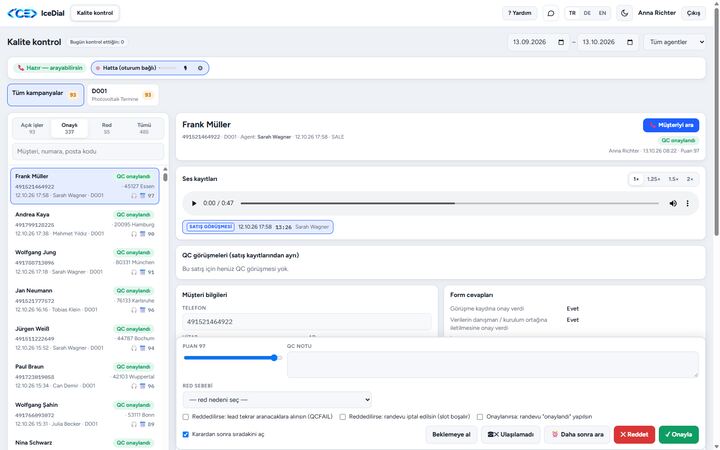Click headphone icon in Jan Neumann row
Screen dimensions: 720x450
click(134, 310)
